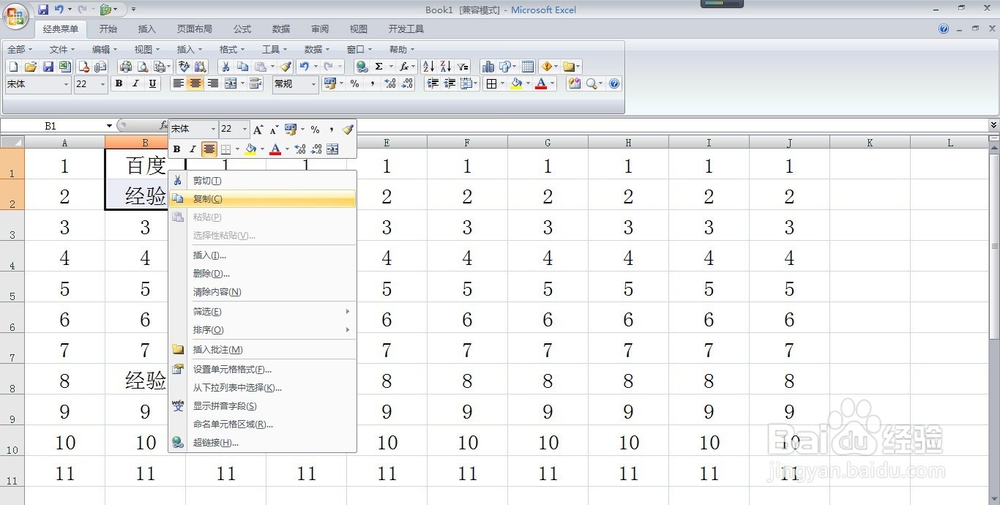Click the Filter funnel icon in classic toolbar
Screen dimensions: 1000x505
(463, 66)
